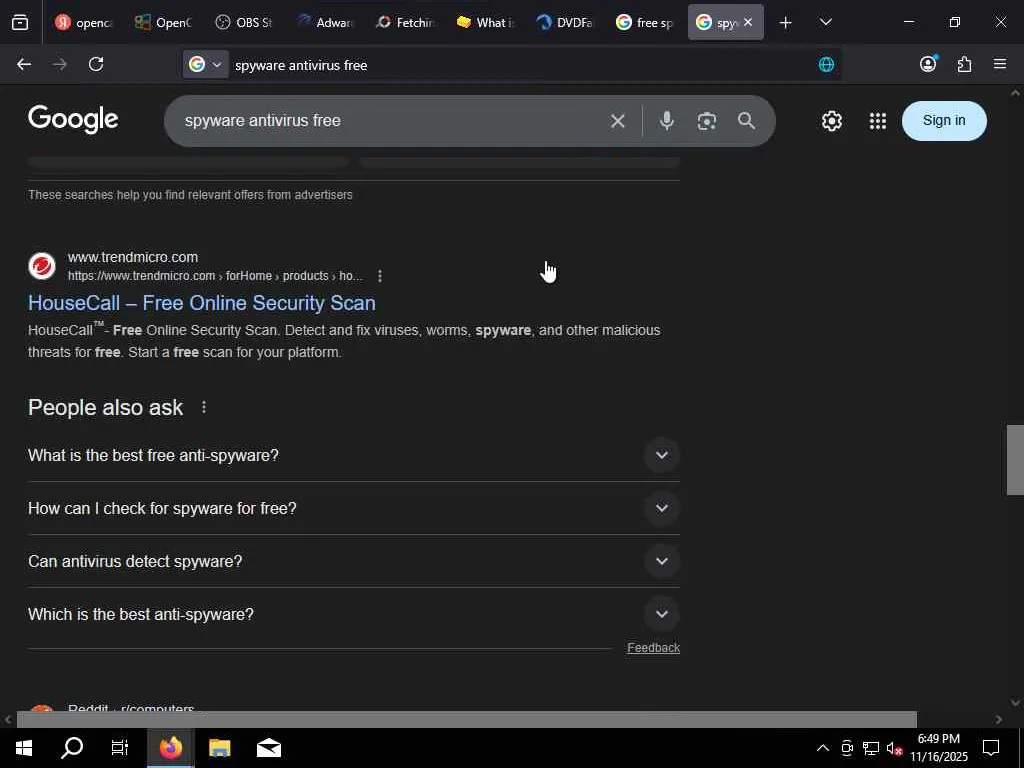Clear the Google search box text
Screen dimensions: 1024x768
click(617, 121)
